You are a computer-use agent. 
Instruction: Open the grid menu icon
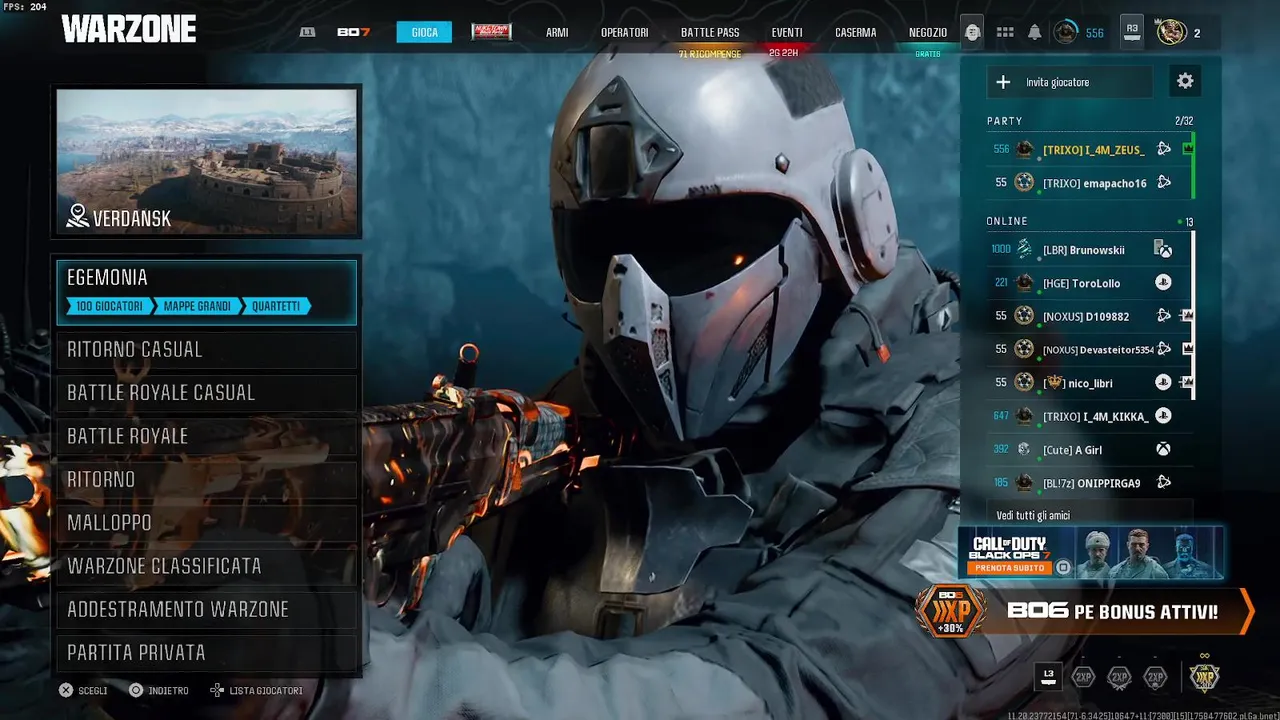pos(1005,32)
